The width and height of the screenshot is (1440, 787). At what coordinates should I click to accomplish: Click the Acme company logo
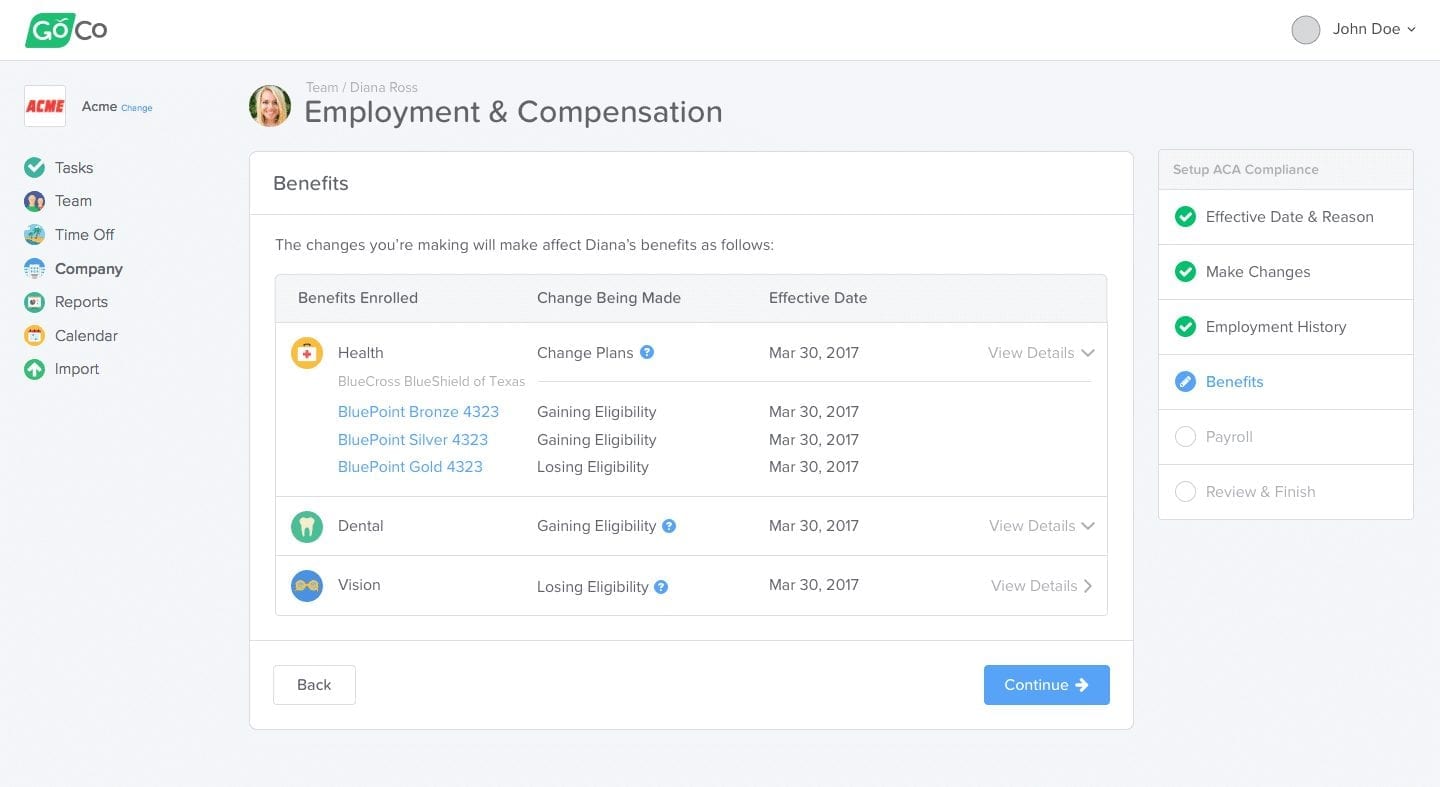pos(44,105)
